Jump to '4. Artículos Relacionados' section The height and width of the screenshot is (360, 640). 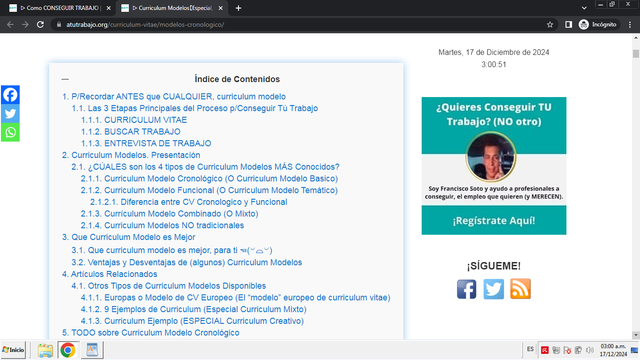(109, 274)
